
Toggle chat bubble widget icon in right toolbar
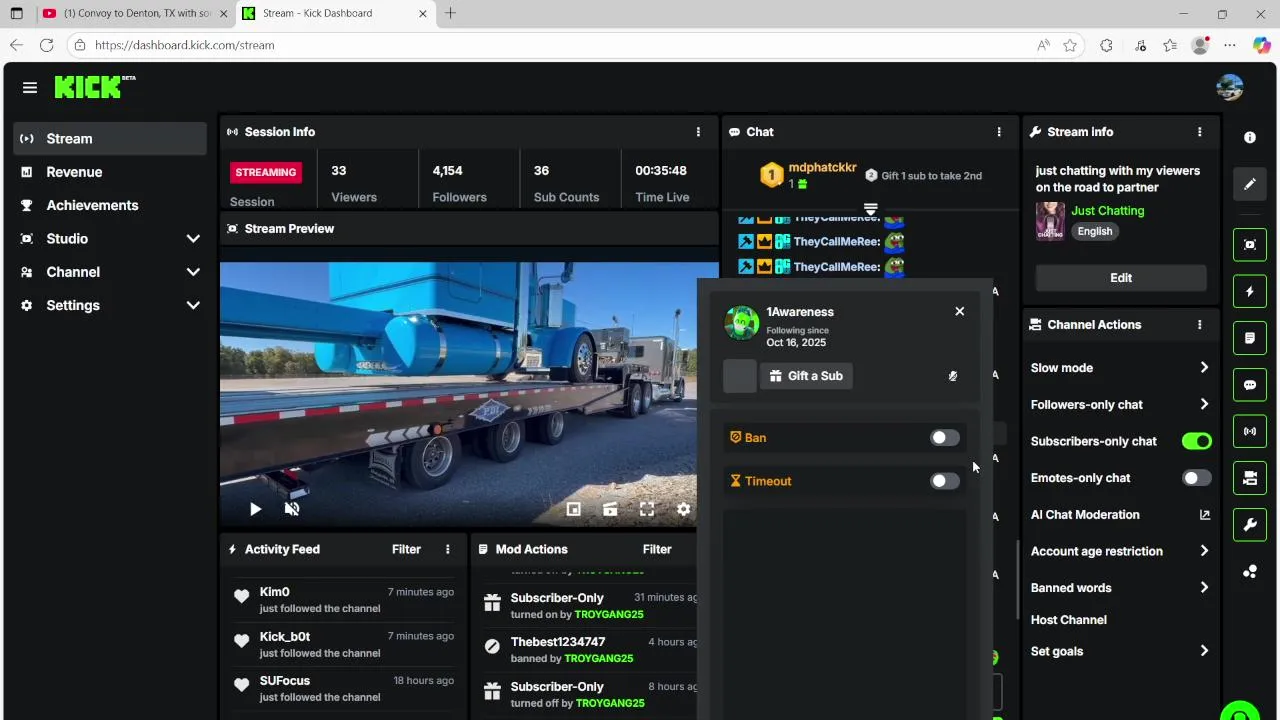tap(1250, 385)
